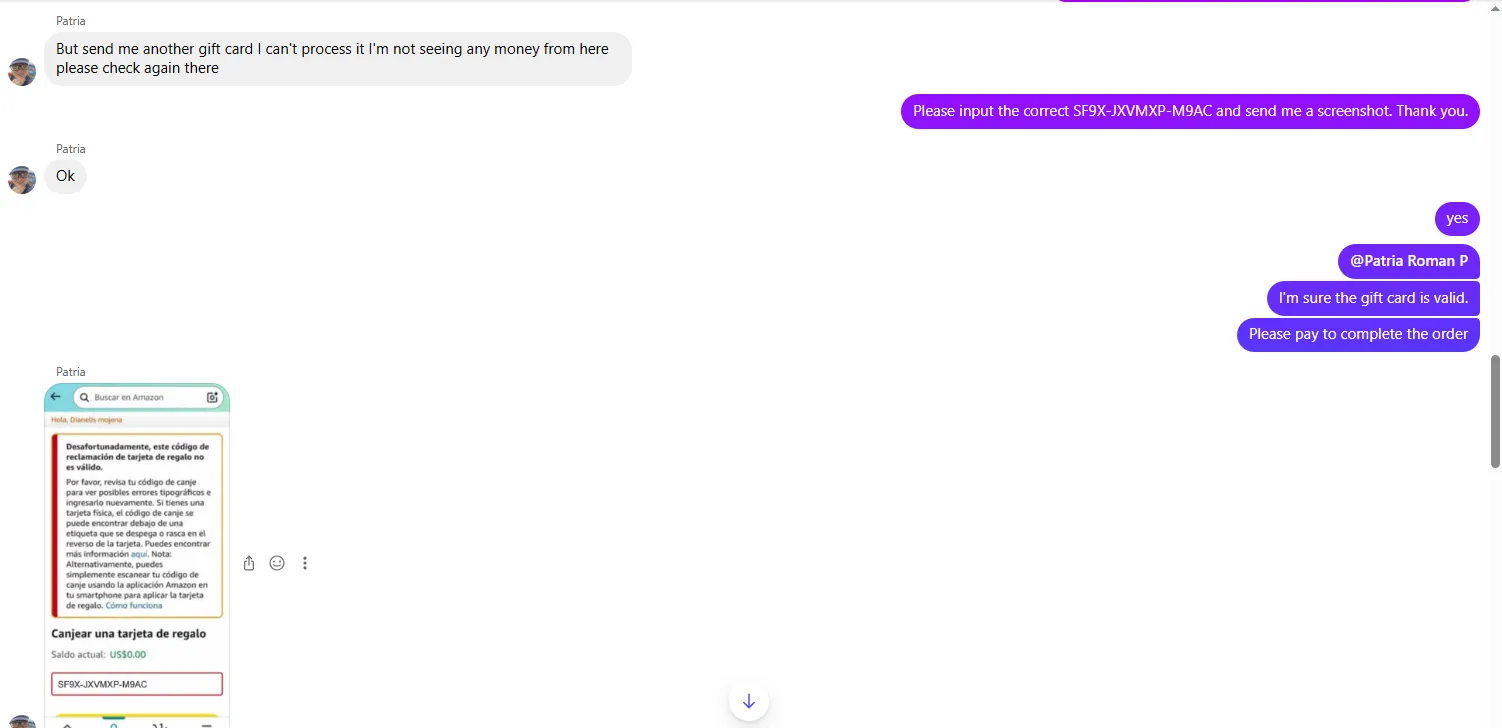Jump to latest messages with the down-arrow button
The height and width of the screenshot is (728, 1502).
749,701
